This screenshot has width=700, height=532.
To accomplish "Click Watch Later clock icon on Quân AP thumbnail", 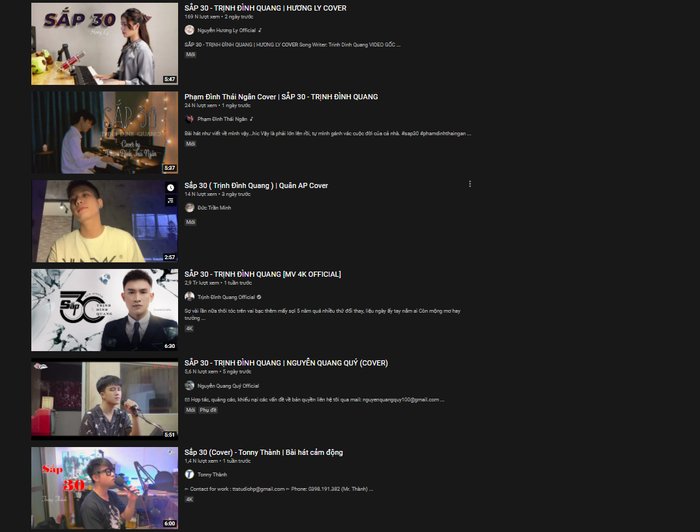I will tap(170, 188).
